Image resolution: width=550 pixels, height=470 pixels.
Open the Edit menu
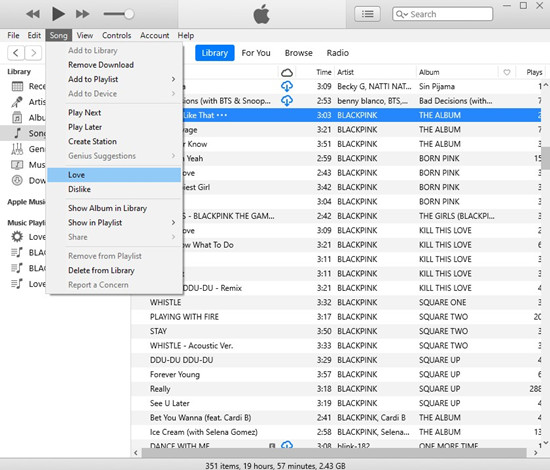[x=34, y=35]
